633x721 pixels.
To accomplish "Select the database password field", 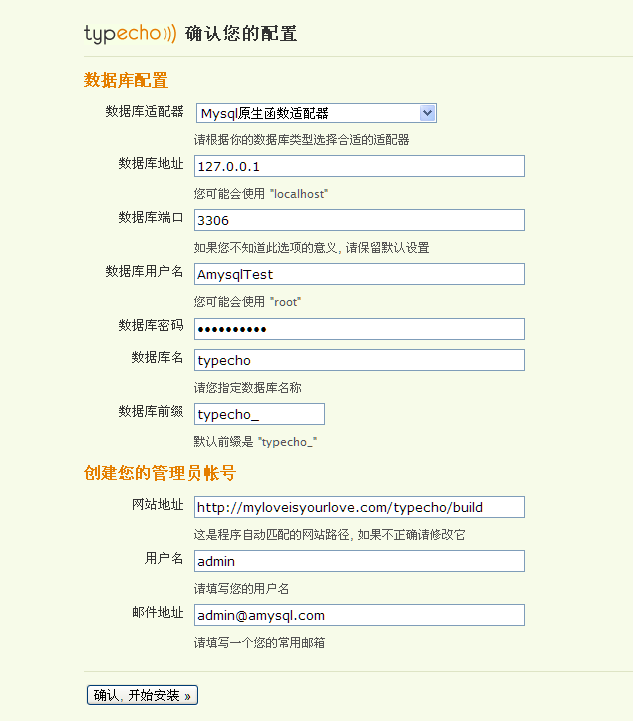I will [358, 329].
